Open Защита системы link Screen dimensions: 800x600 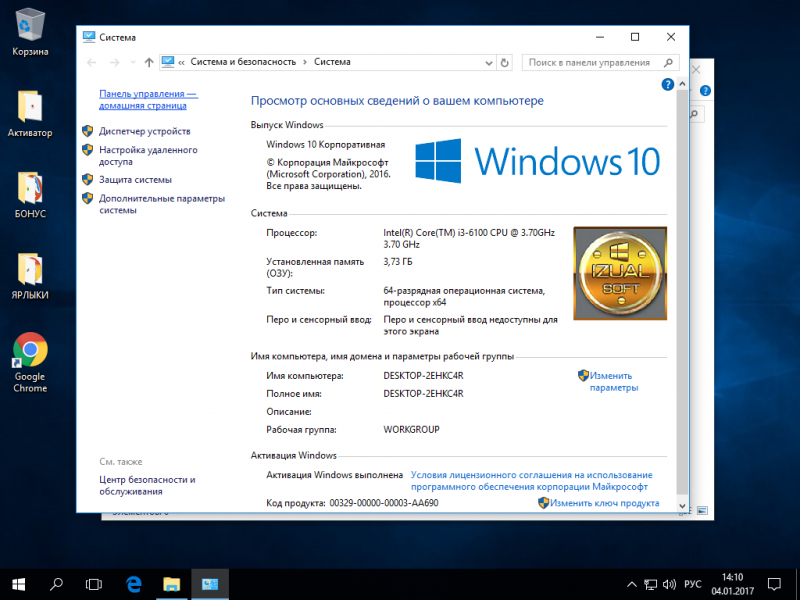(x=135, y=180)
